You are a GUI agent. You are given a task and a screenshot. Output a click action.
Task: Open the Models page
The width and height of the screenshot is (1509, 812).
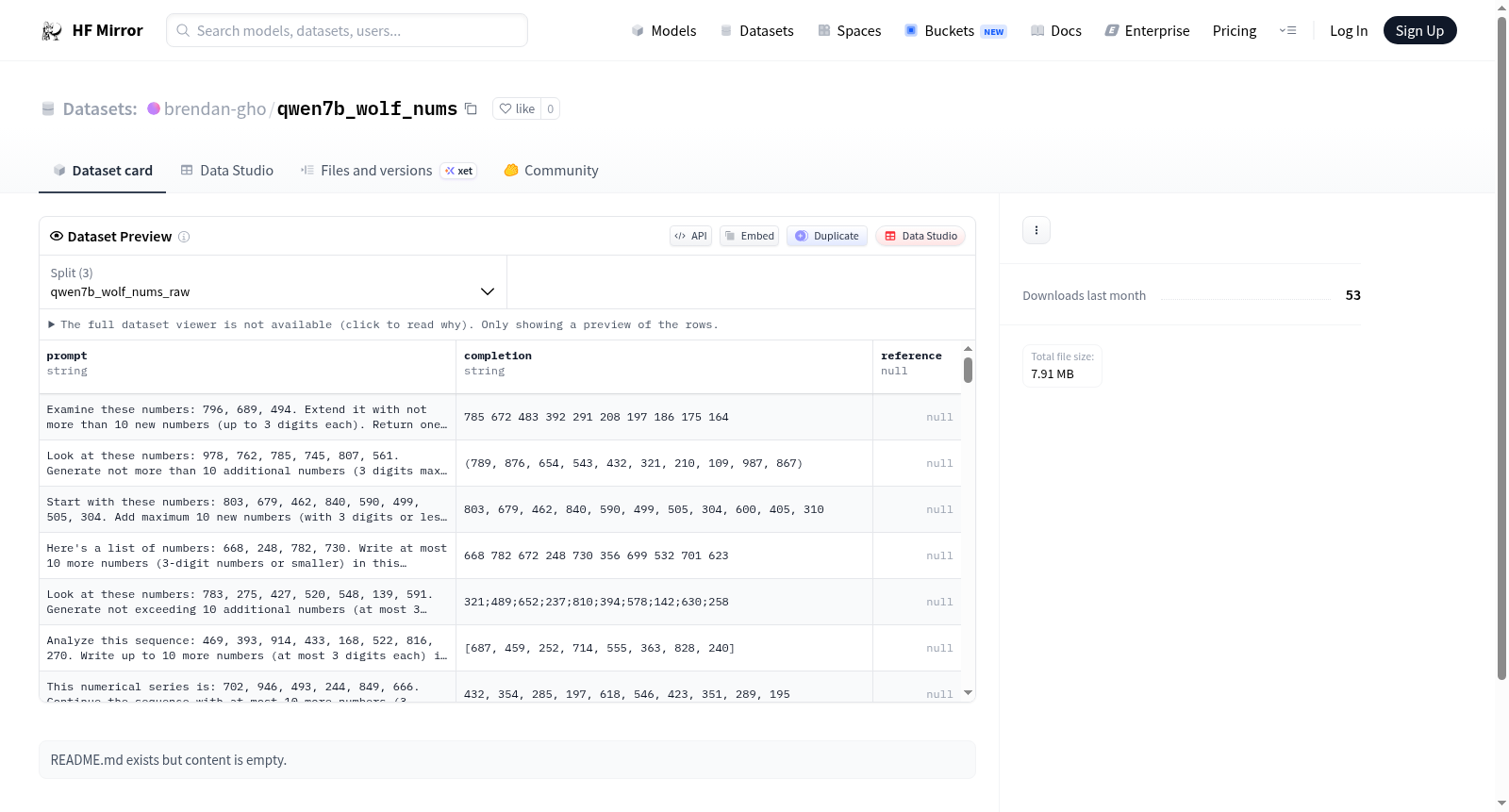(664, 30)
